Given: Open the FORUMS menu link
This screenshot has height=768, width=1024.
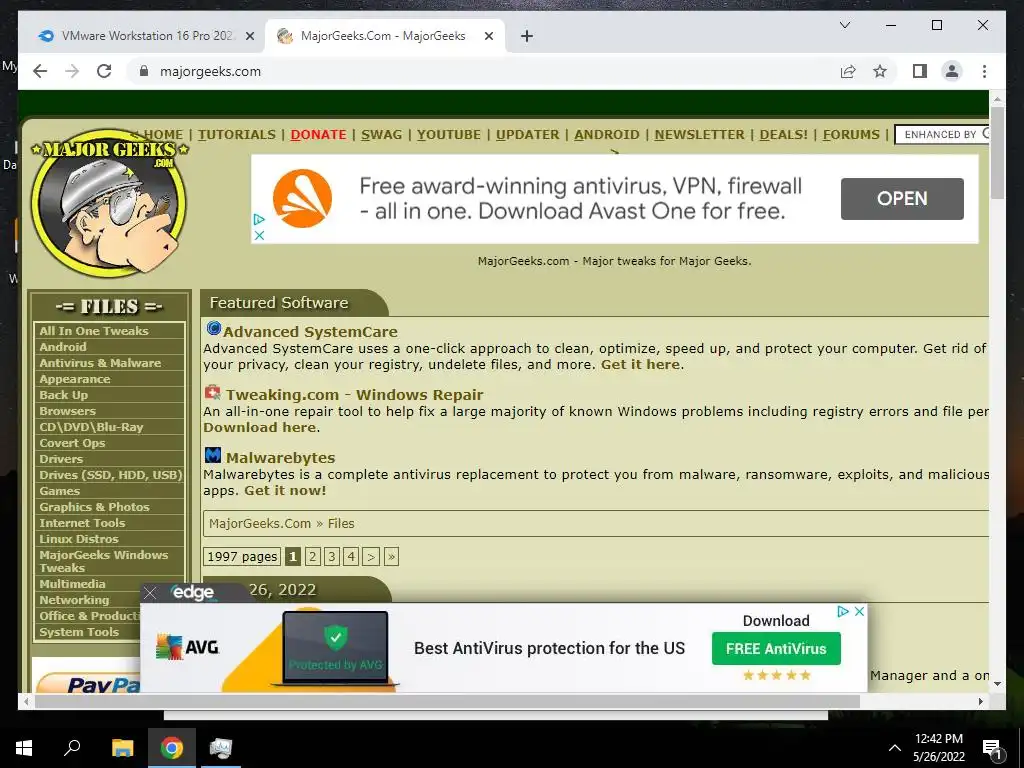Looking at the screenshot, I should click(x=851, y=135).
